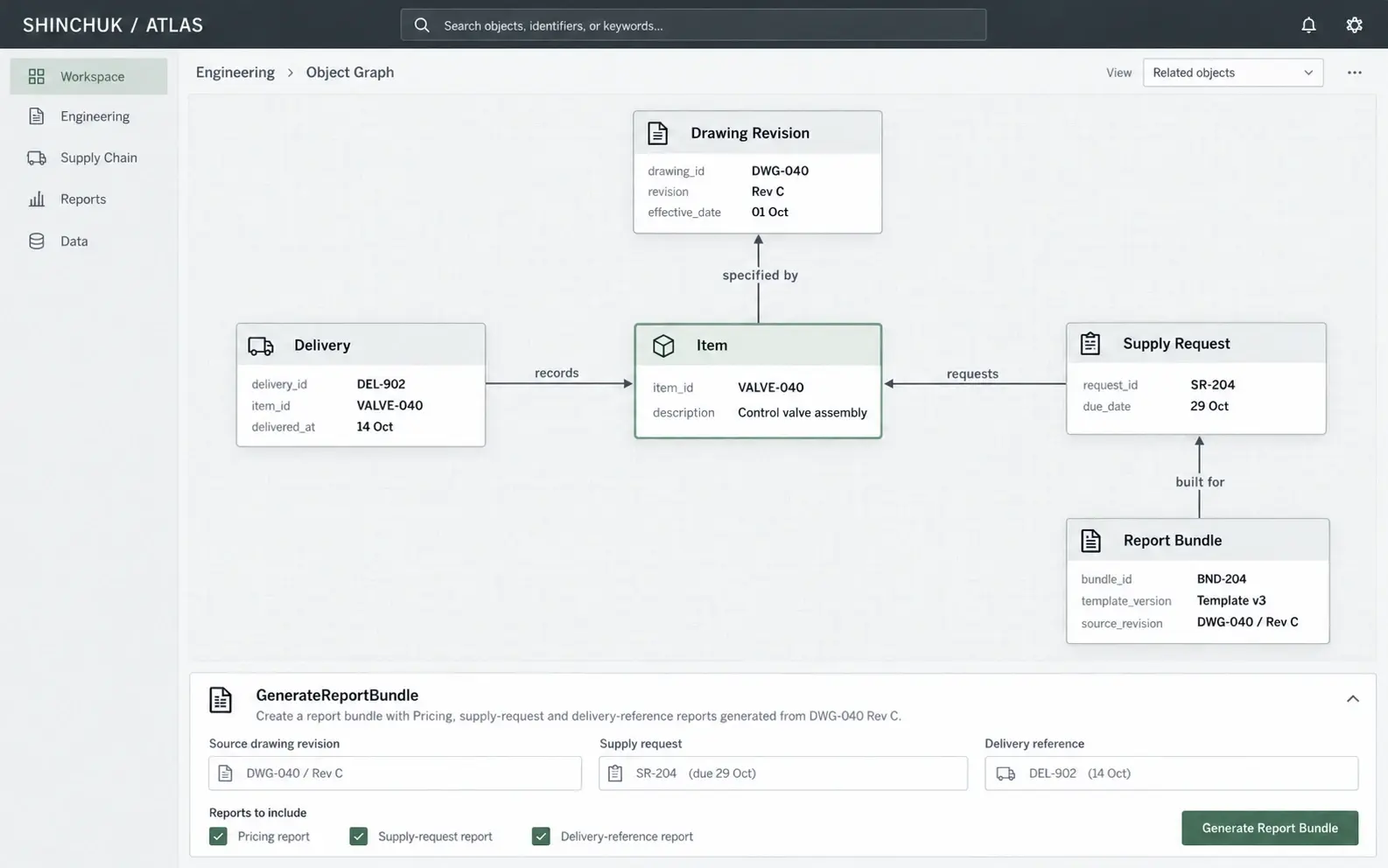Click the Template v3 value

tap(1231, 600)
